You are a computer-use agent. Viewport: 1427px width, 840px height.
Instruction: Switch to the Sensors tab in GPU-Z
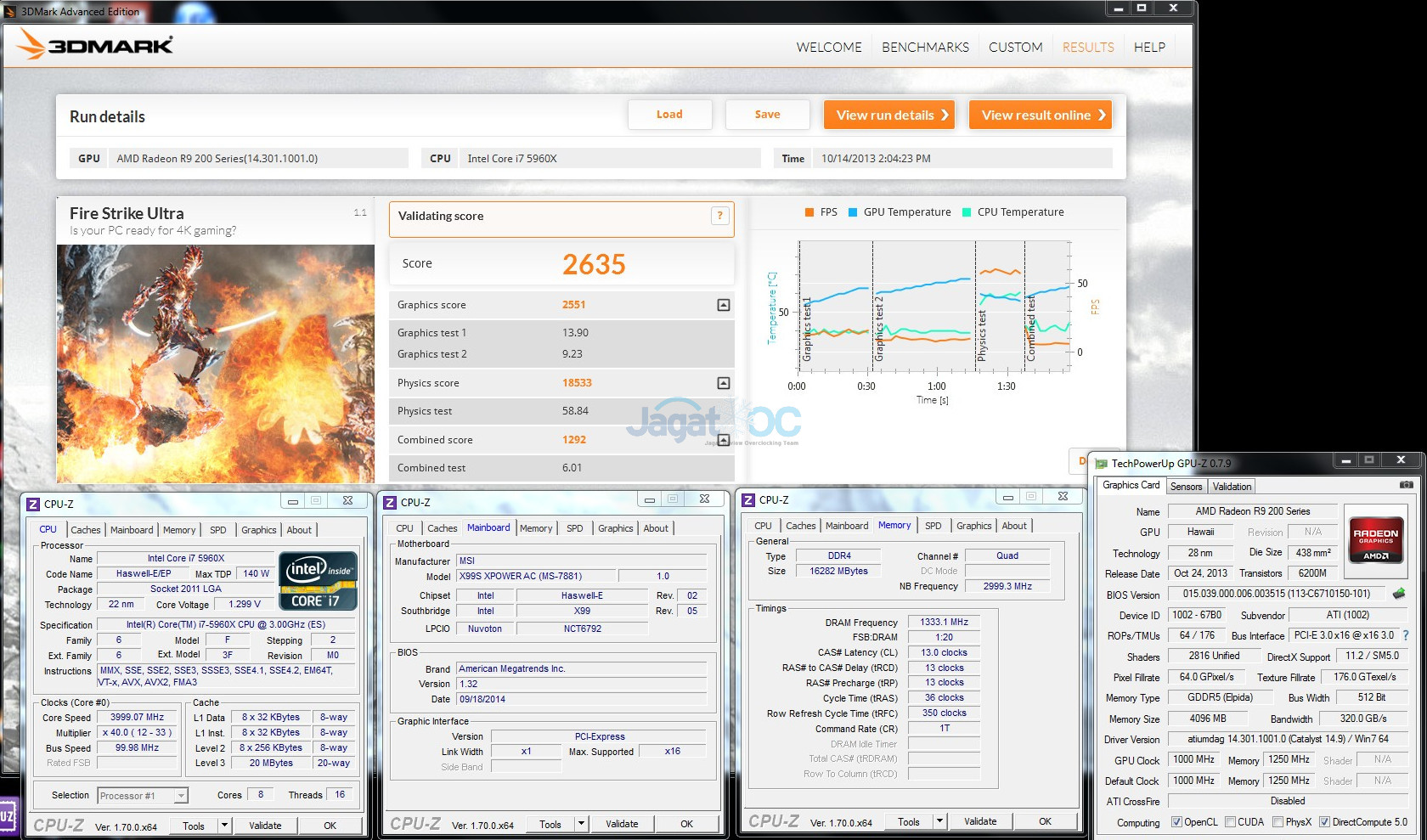1186,487
